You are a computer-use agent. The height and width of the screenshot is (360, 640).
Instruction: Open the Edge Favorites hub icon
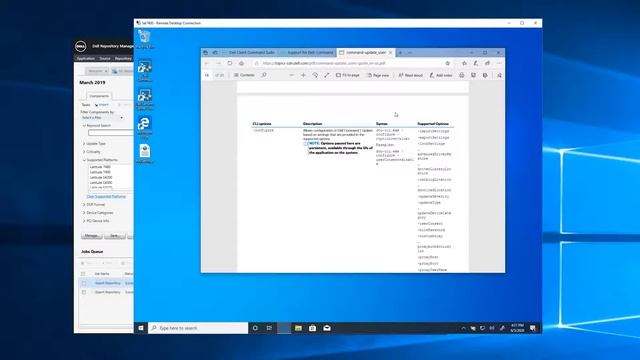coord(464,63)
